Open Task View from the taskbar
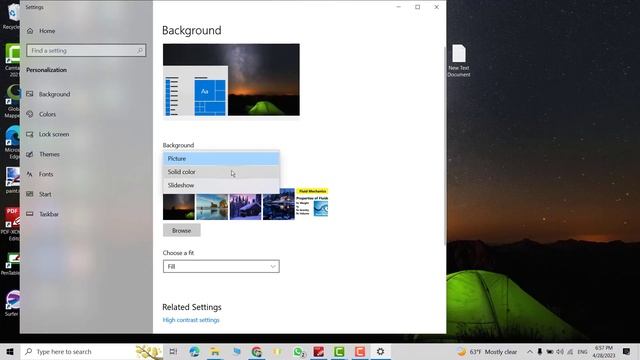Viewport: 640px width, 360px height. [173, 351]
